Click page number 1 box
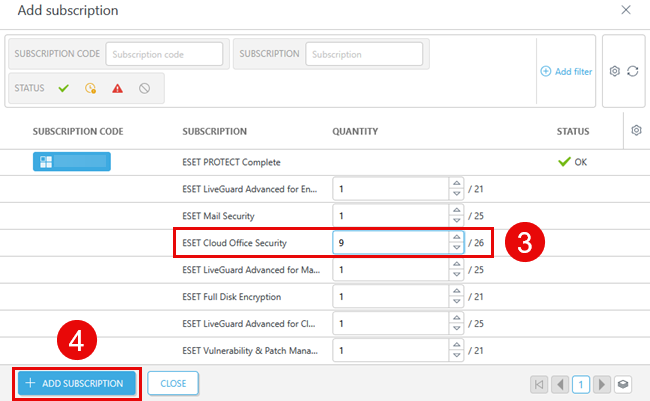650x401 pixels. click(581, 384)
